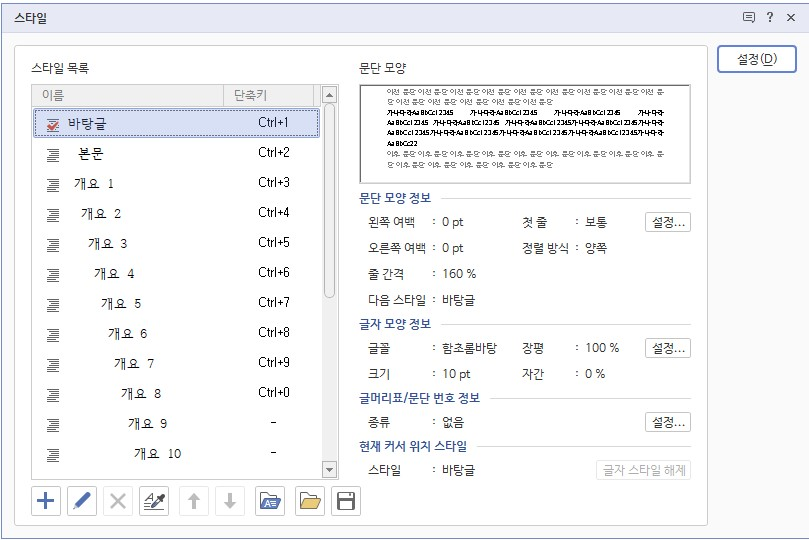Screen dimensions: 809x540
Task: Select the 본문 style
Action: coord(176,153)
